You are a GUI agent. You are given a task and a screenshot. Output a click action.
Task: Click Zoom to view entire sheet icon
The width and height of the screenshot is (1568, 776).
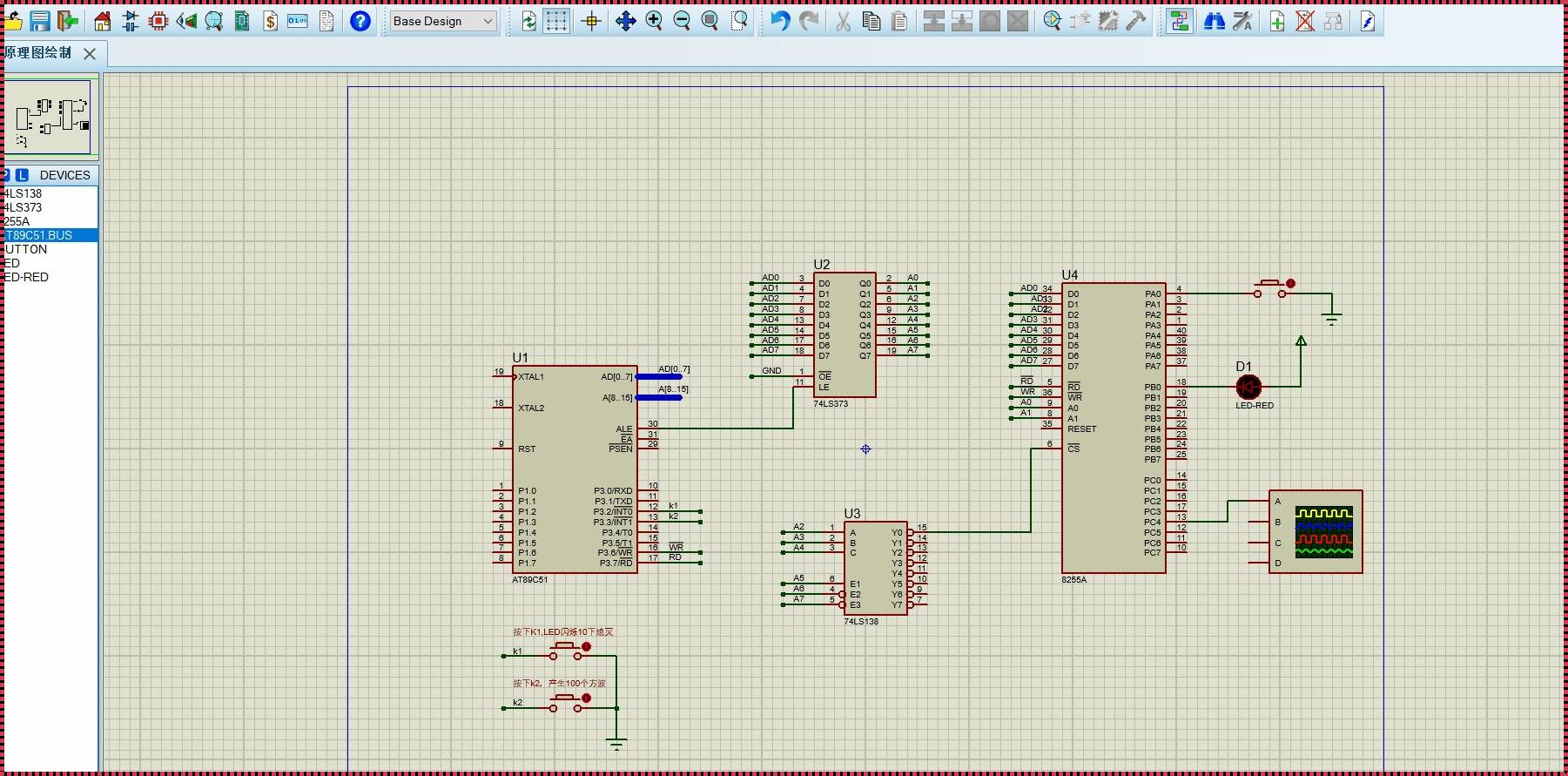(710, 21)
